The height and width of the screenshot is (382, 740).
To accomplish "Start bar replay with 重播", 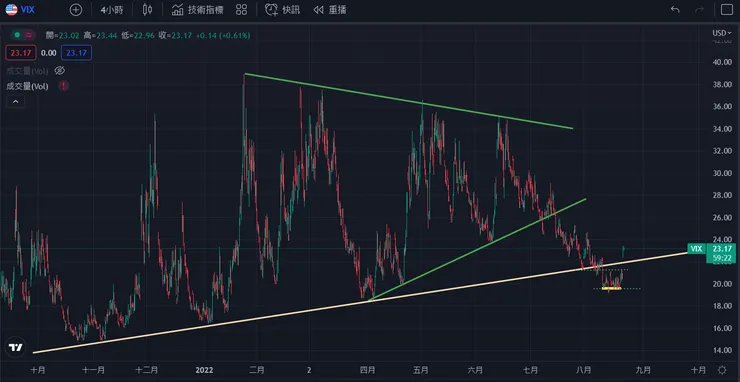I will click(x=330, y=9).
